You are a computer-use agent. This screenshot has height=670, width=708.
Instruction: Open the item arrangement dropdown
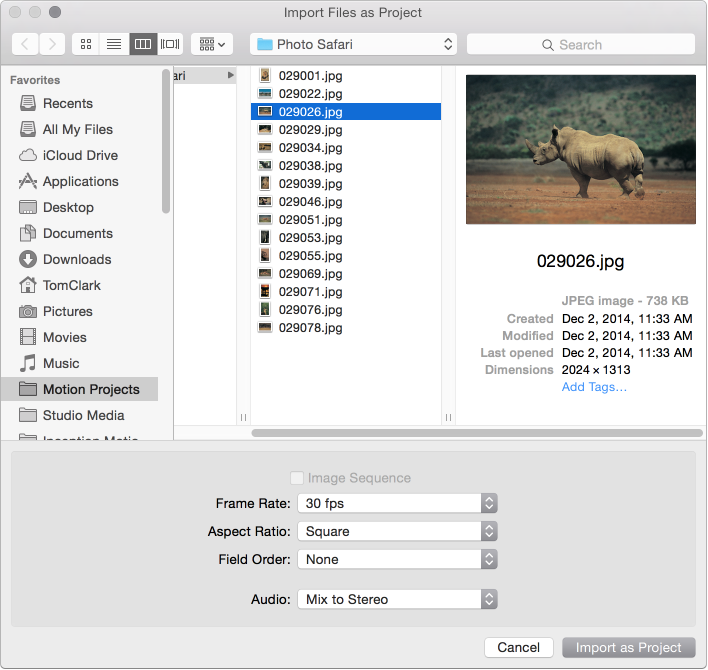coord(212,44)
